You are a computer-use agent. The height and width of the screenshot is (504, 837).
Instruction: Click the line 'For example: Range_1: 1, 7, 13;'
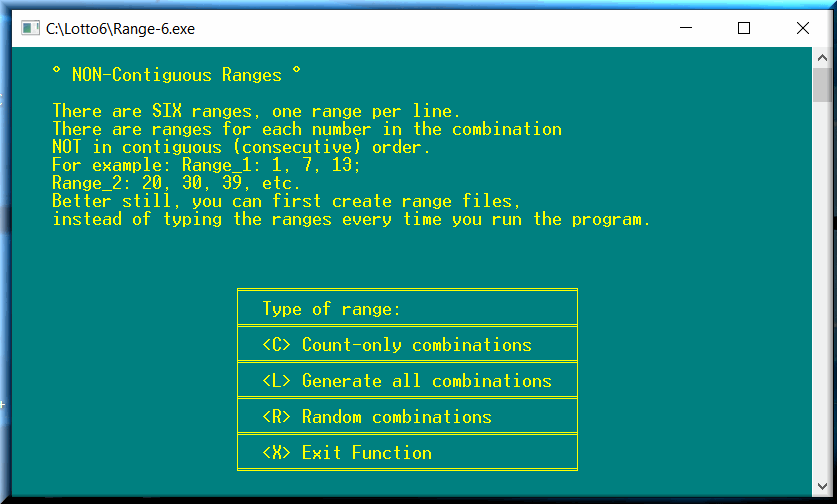tap(206, 164)
